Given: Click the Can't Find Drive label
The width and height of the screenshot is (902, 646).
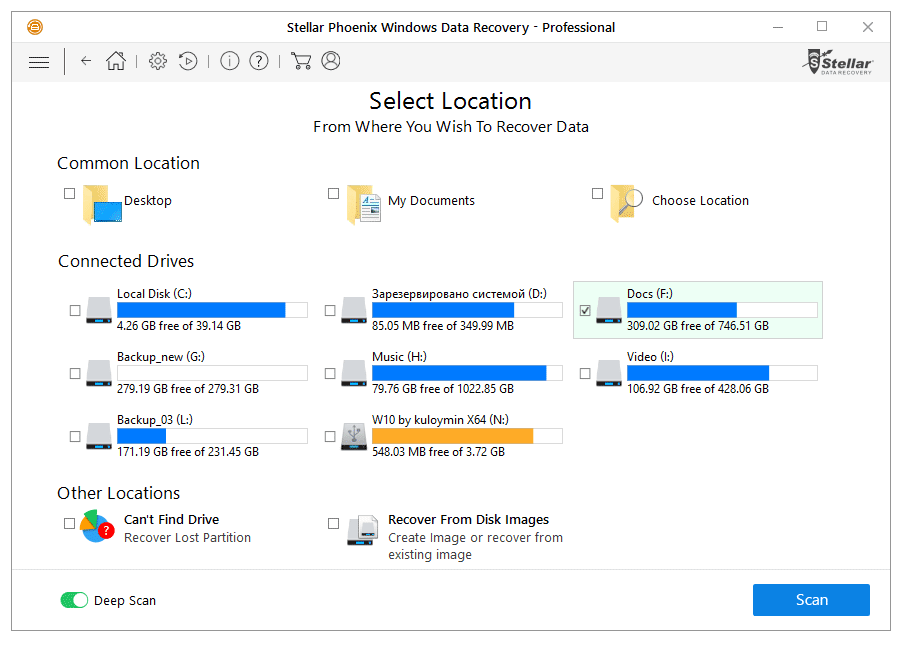Looking at the screenshot, I should (171, 519).
